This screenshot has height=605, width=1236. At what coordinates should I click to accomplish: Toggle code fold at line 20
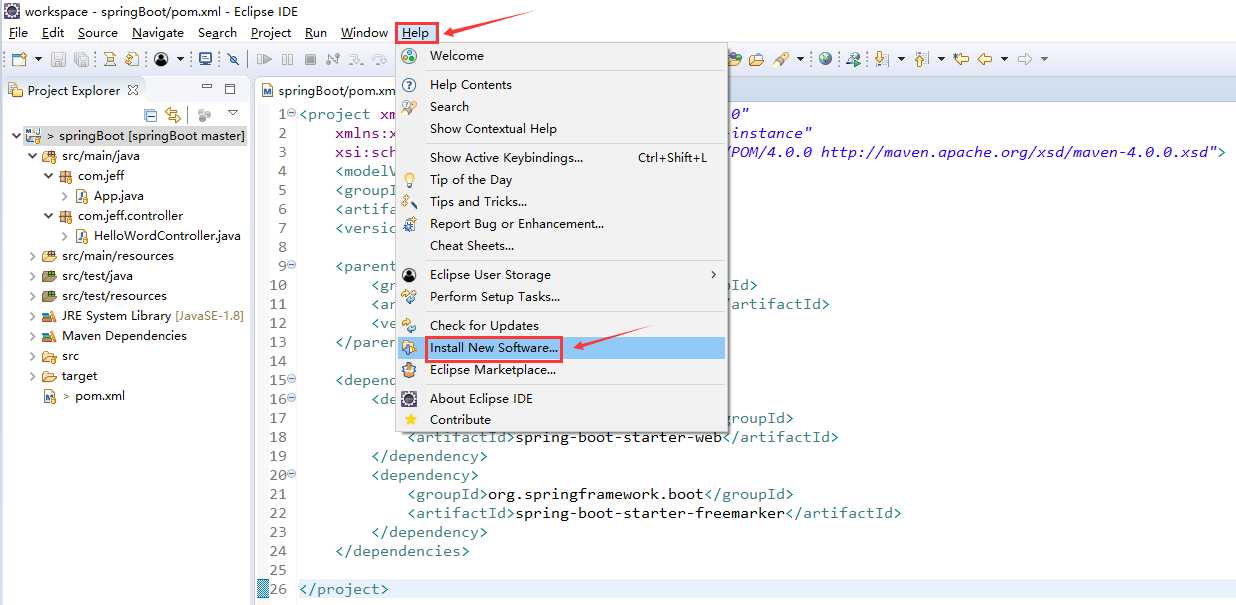[293, 475]
